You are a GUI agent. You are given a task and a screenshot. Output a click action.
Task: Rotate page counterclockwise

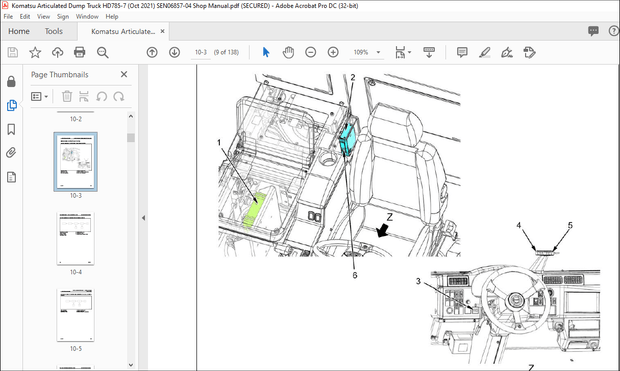point(102,96)
